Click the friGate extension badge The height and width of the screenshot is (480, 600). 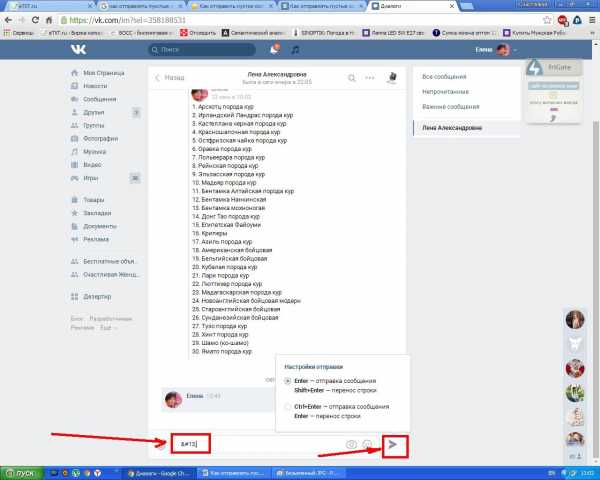click(554, 67)
